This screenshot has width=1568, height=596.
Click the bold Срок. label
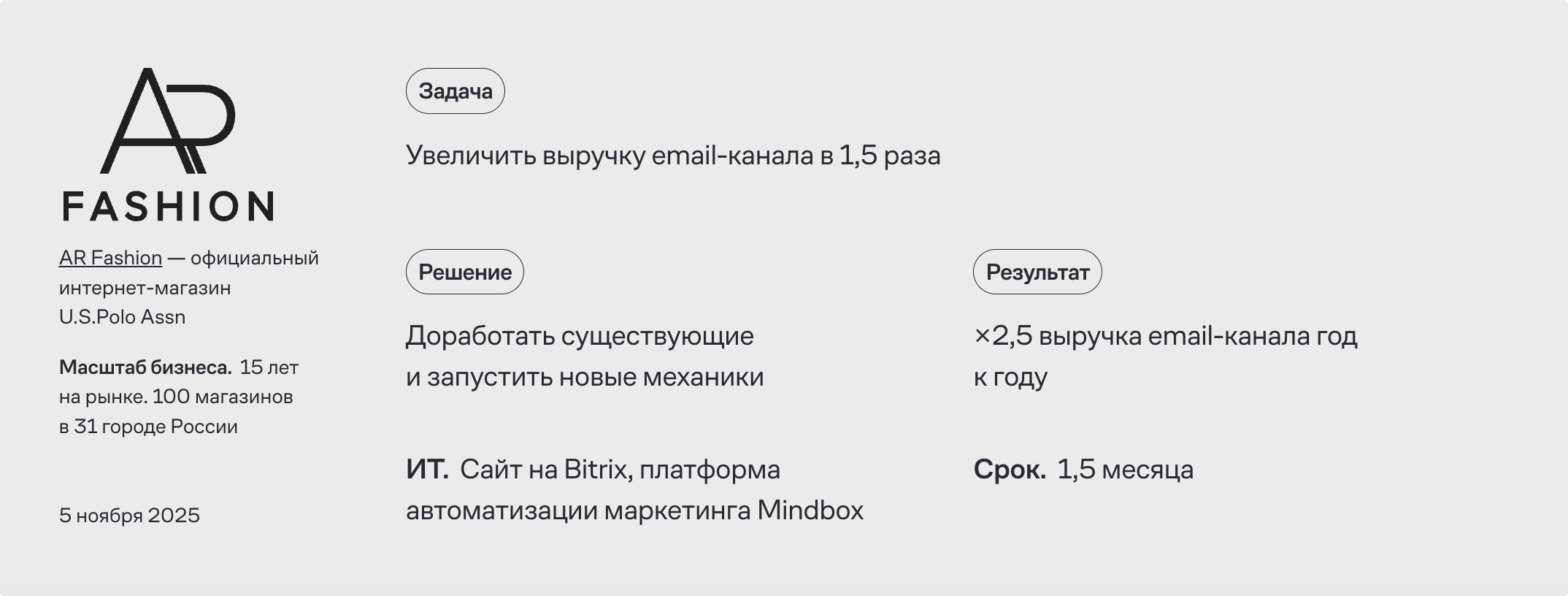tap(1010, 470)
